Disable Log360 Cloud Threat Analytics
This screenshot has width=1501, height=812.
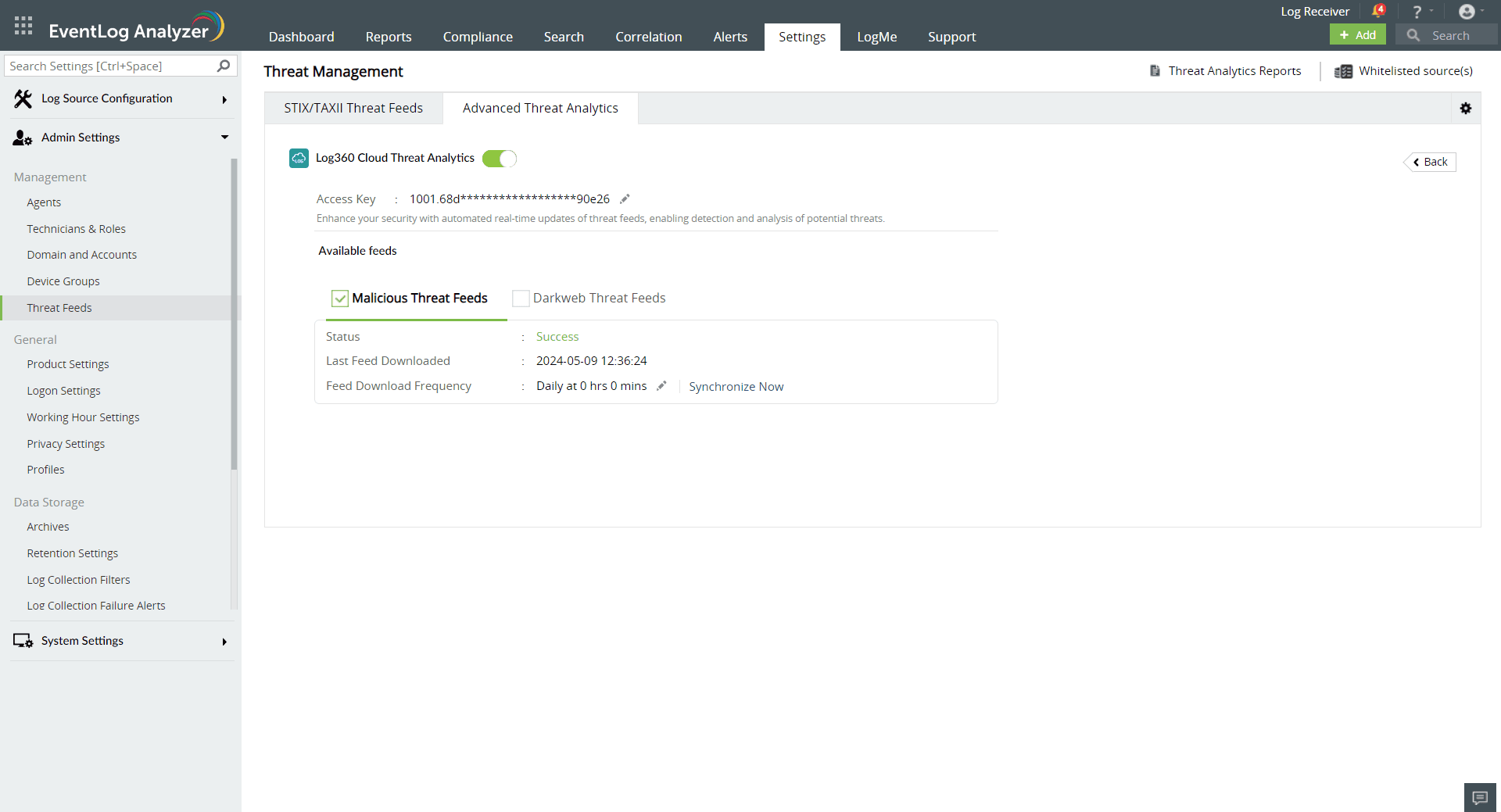pyautogui.click(x=499, y=158)
